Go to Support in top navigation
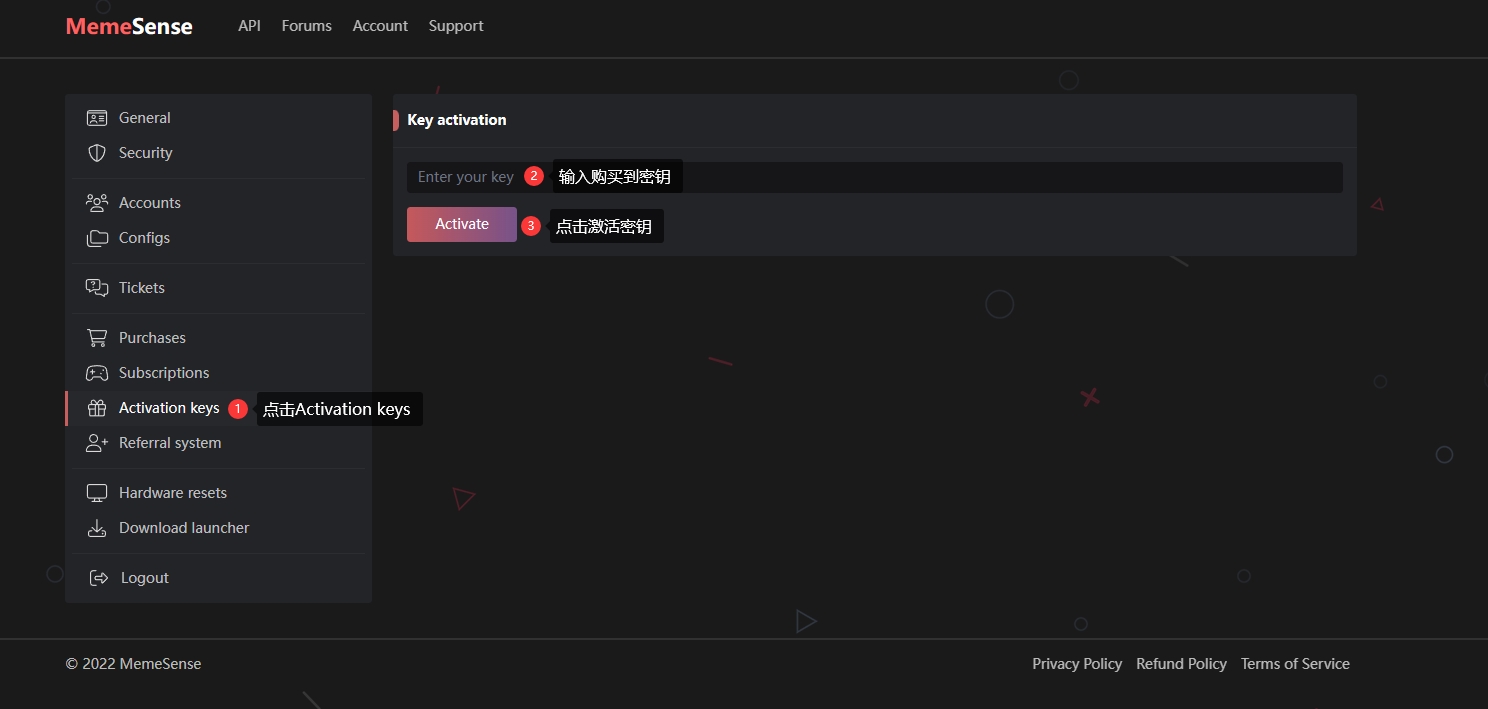1488x709 pixels. coord(456,26)
